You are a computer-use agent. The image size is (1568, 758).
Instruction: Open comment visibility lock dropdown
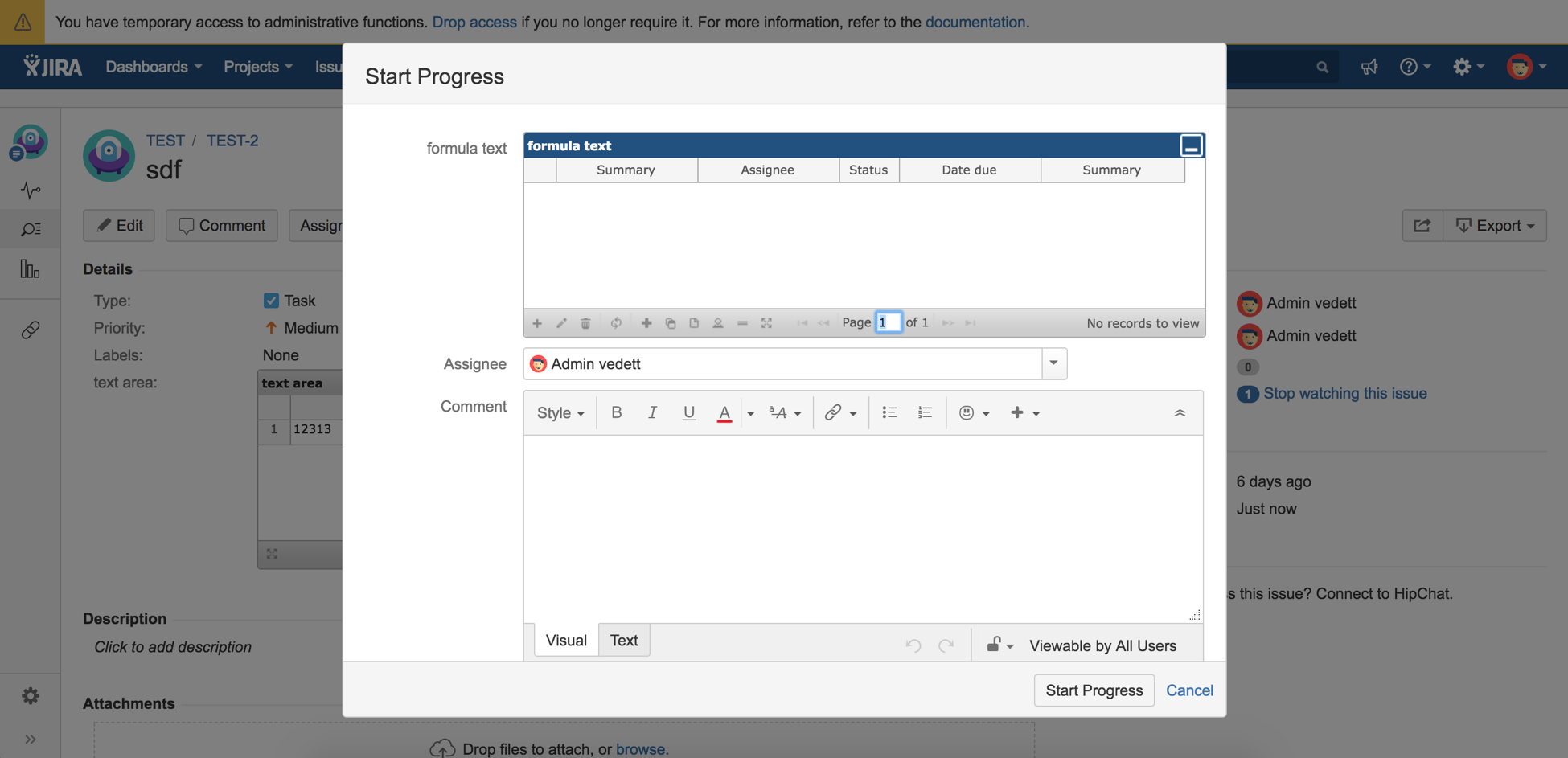[x=999, y=645]
